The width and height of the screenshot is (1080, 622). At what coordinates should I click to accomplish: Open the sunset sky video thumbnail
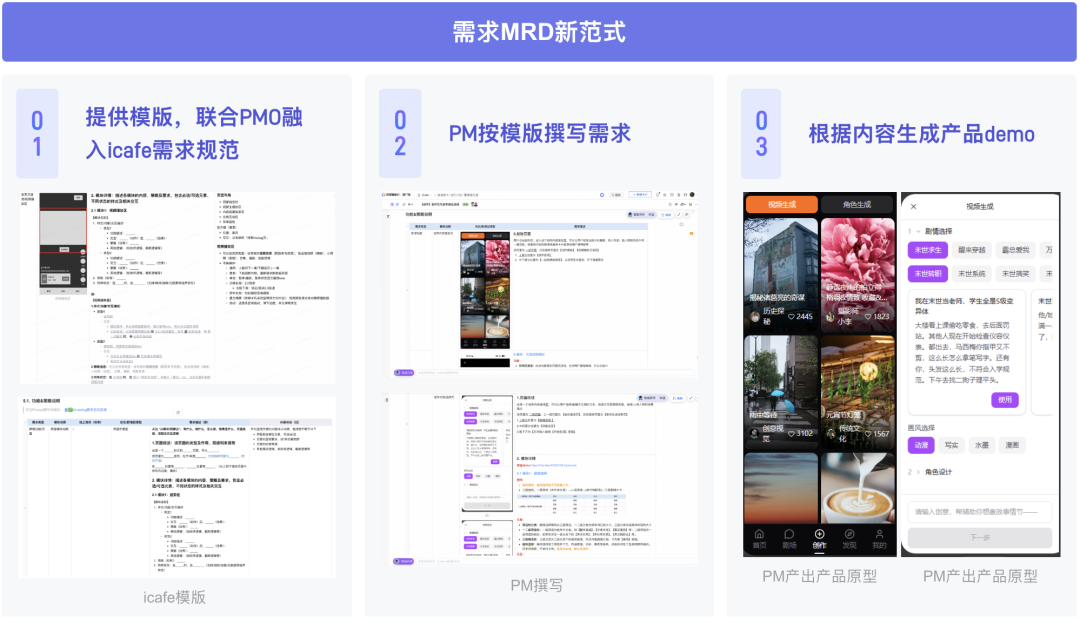point(780,488)
